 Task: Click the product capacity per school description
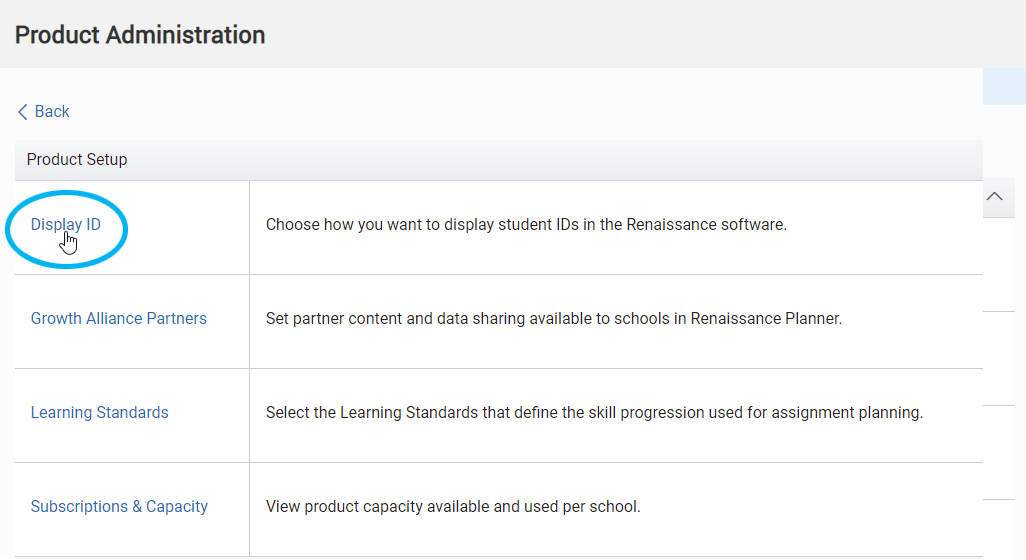coord(453,506)
